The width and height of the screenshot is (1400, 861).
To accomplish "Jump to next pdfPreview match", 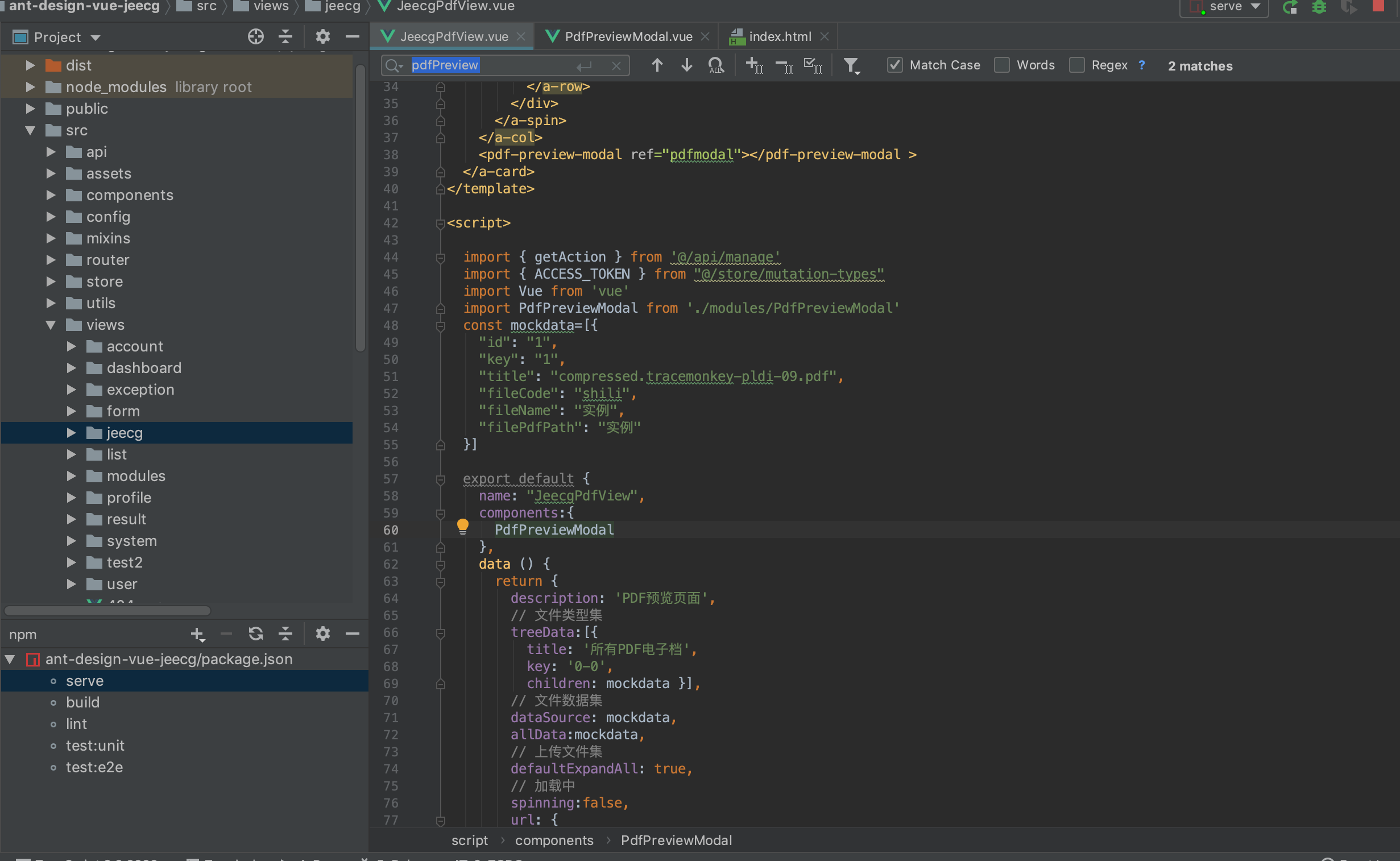I will pos(686,65).
